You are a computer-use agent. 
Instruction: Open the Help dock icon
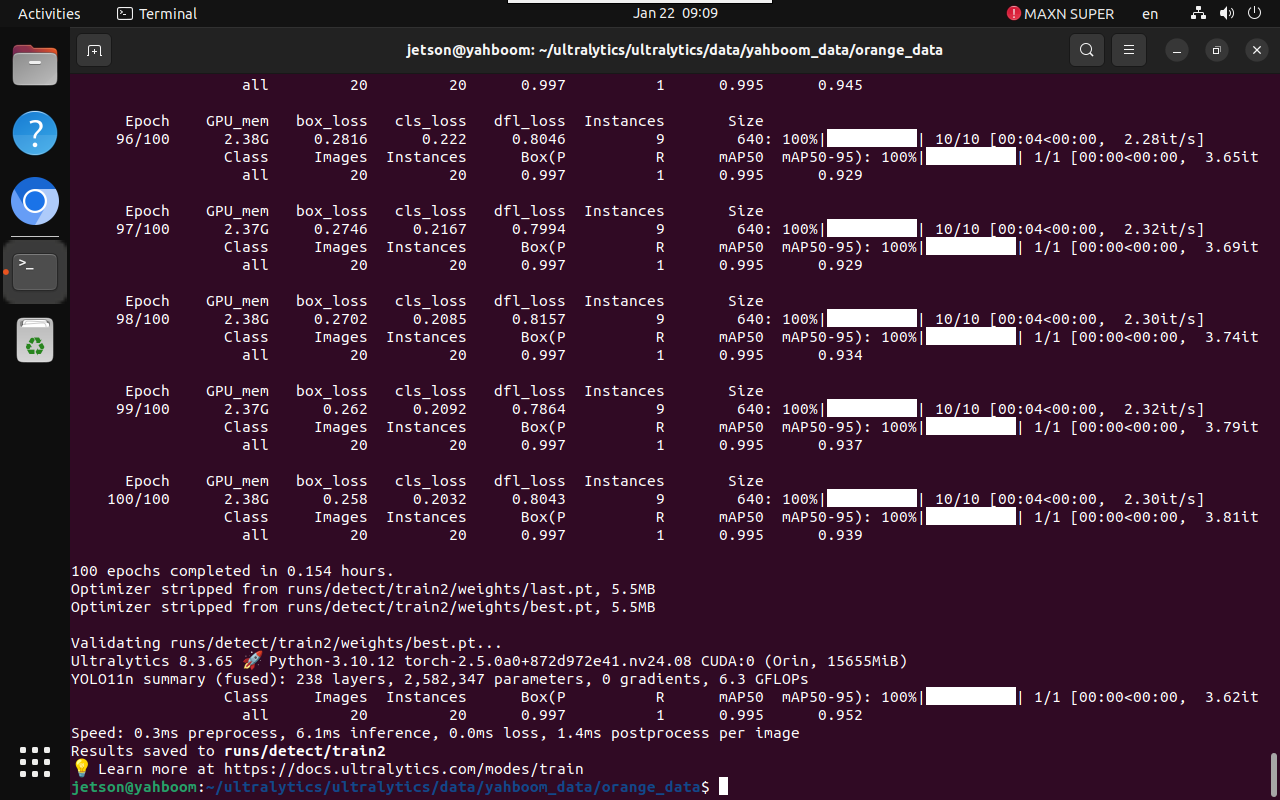tap(35, 133)
